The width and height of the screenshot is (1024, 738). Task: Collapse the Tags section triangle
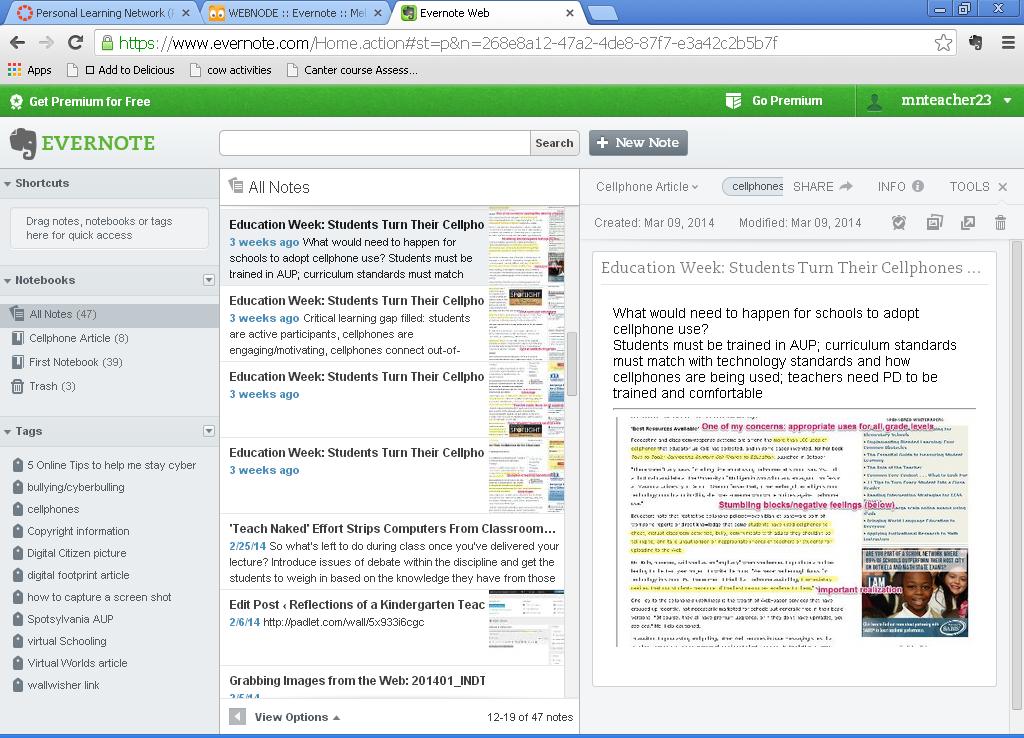[x=7, y=432]
